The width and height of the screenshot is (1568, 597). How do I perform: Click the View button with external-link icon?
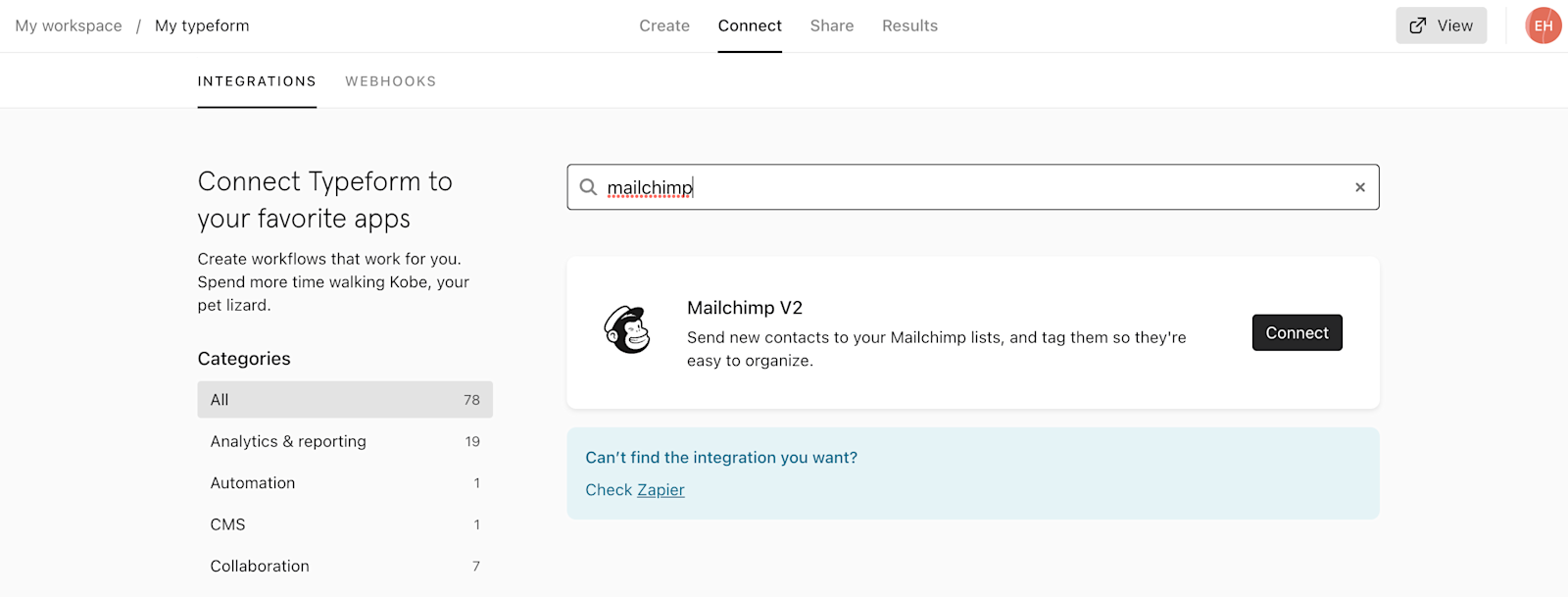[1441, 25]
